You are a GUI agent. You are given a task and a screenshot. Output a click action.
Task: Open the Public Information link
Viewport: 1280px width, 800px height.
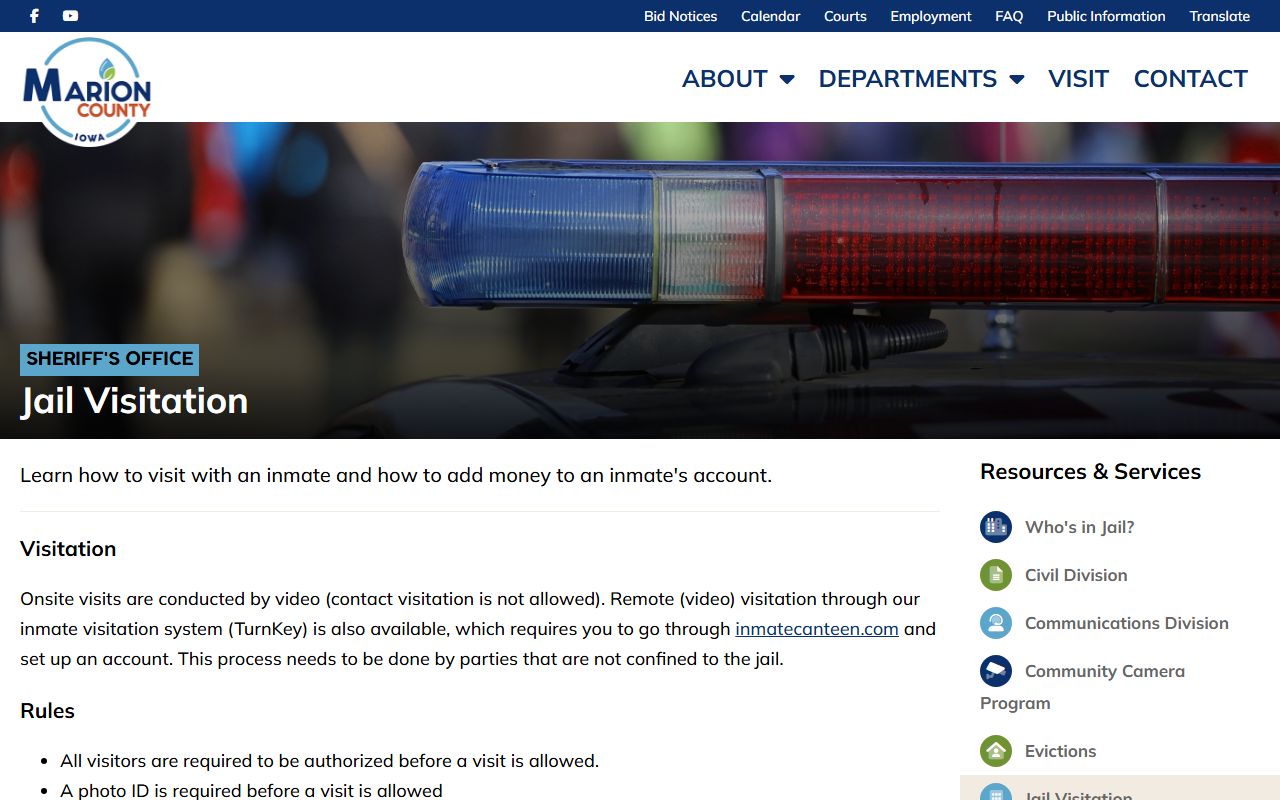[x=1106, y=16]
